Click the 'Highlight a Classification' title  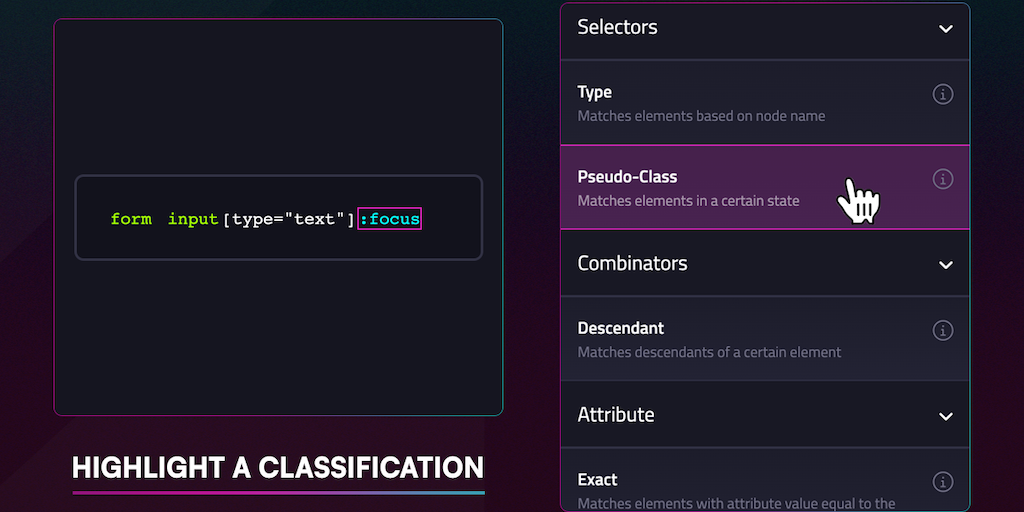pyautogui.click(x=278, y=468)
